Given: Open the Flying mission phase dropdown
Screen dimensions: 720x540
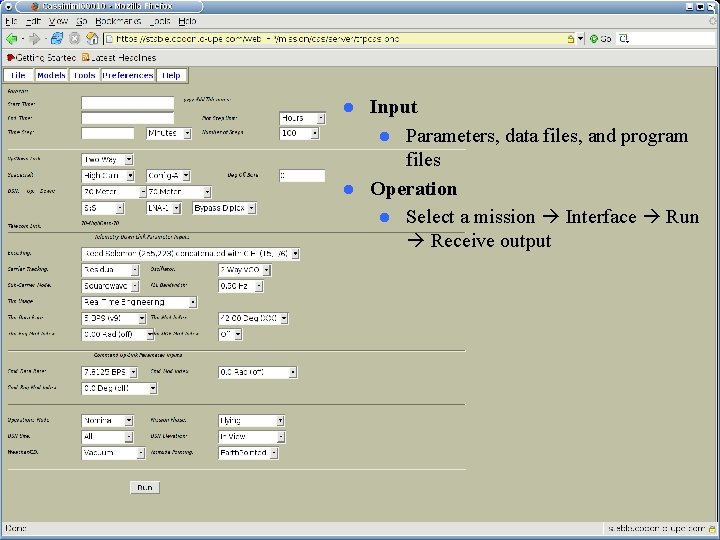Looking at the screenshot, I should 251,420.
